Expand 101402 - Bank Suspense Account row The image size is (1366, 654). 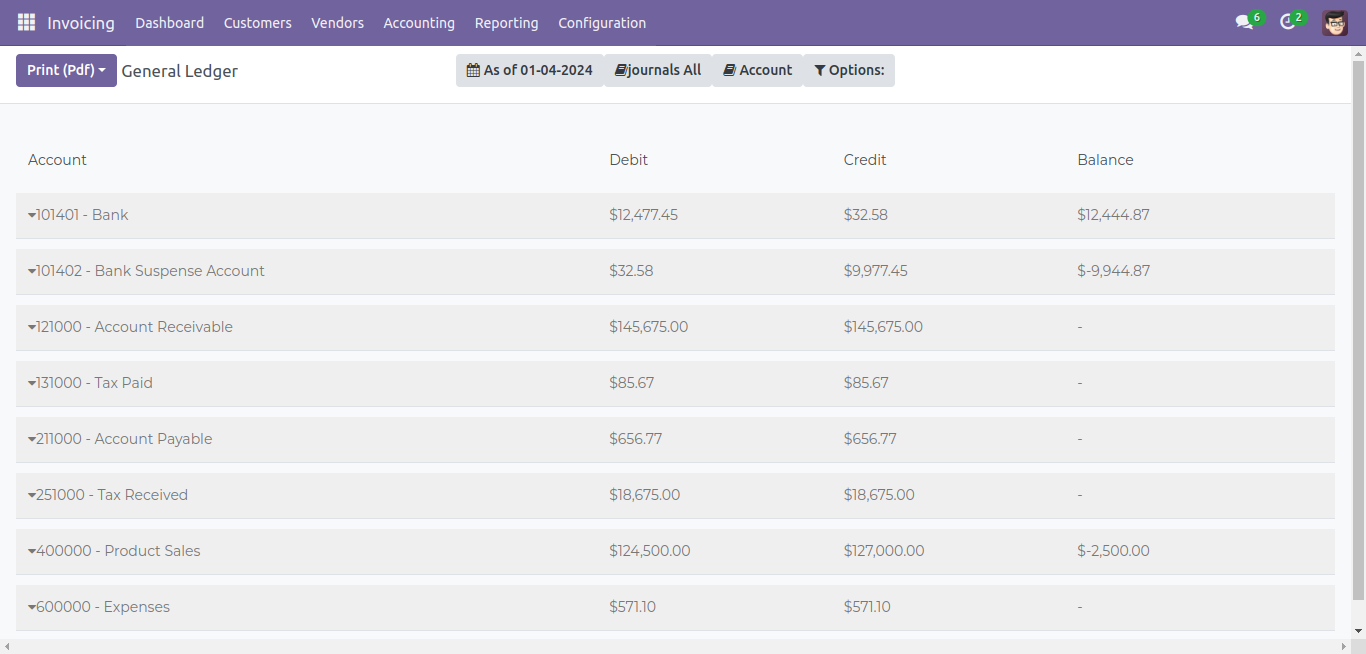pos(146,271)
